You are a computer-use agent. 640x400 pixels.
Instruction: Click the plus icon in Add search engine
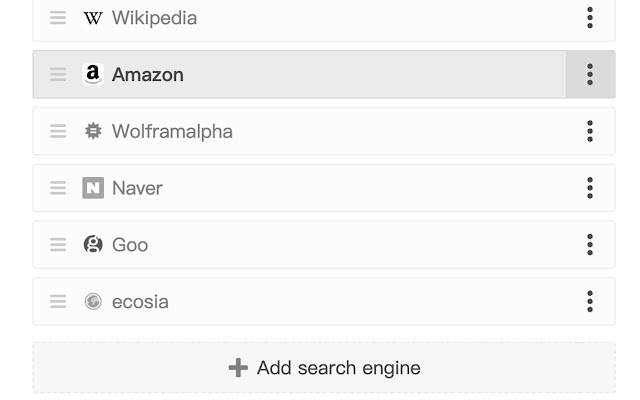(238, 368)
